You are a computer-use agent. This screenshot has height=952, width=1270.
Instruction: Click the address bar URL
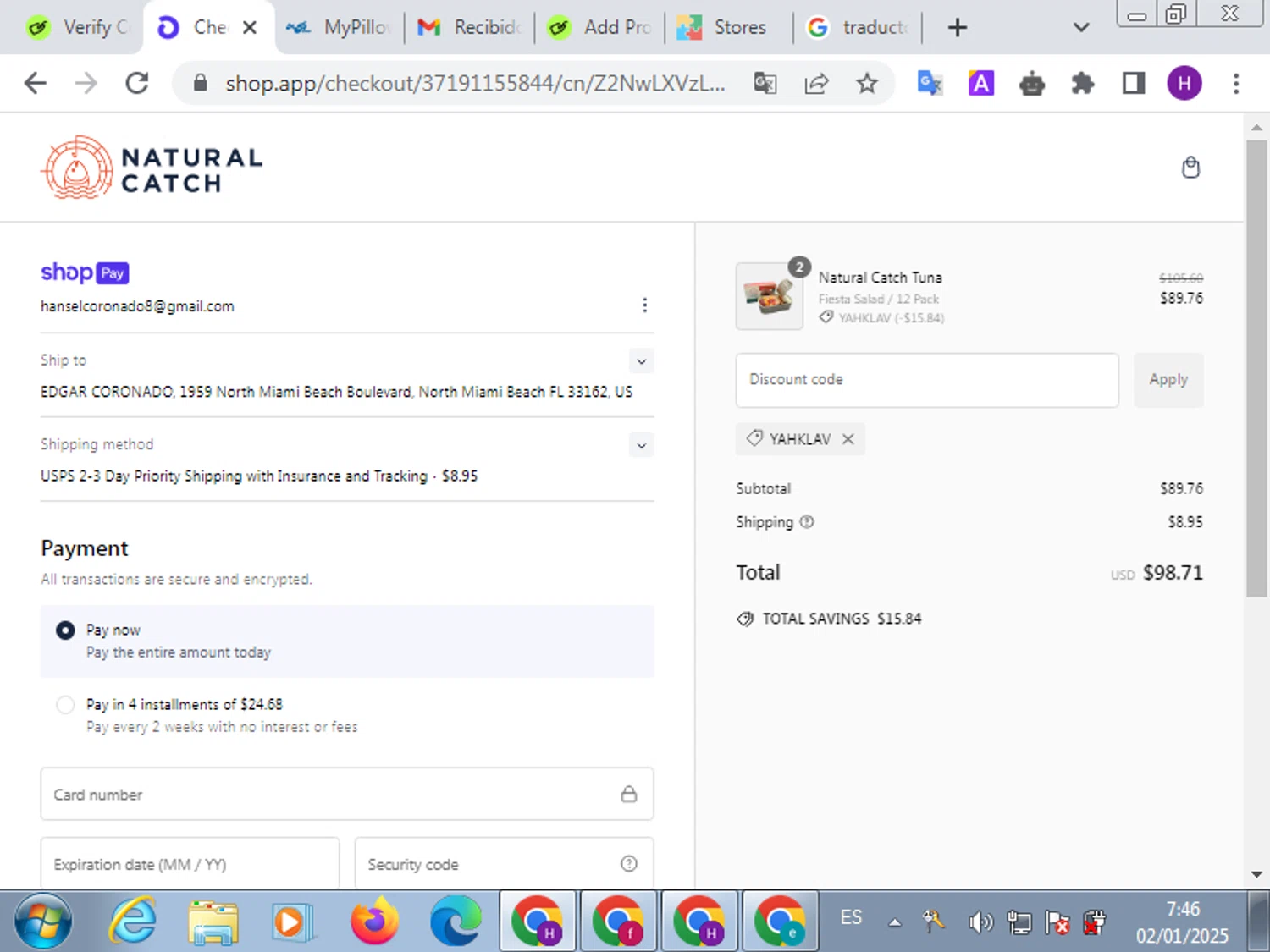pyautogui.click(x=475, y=83)
